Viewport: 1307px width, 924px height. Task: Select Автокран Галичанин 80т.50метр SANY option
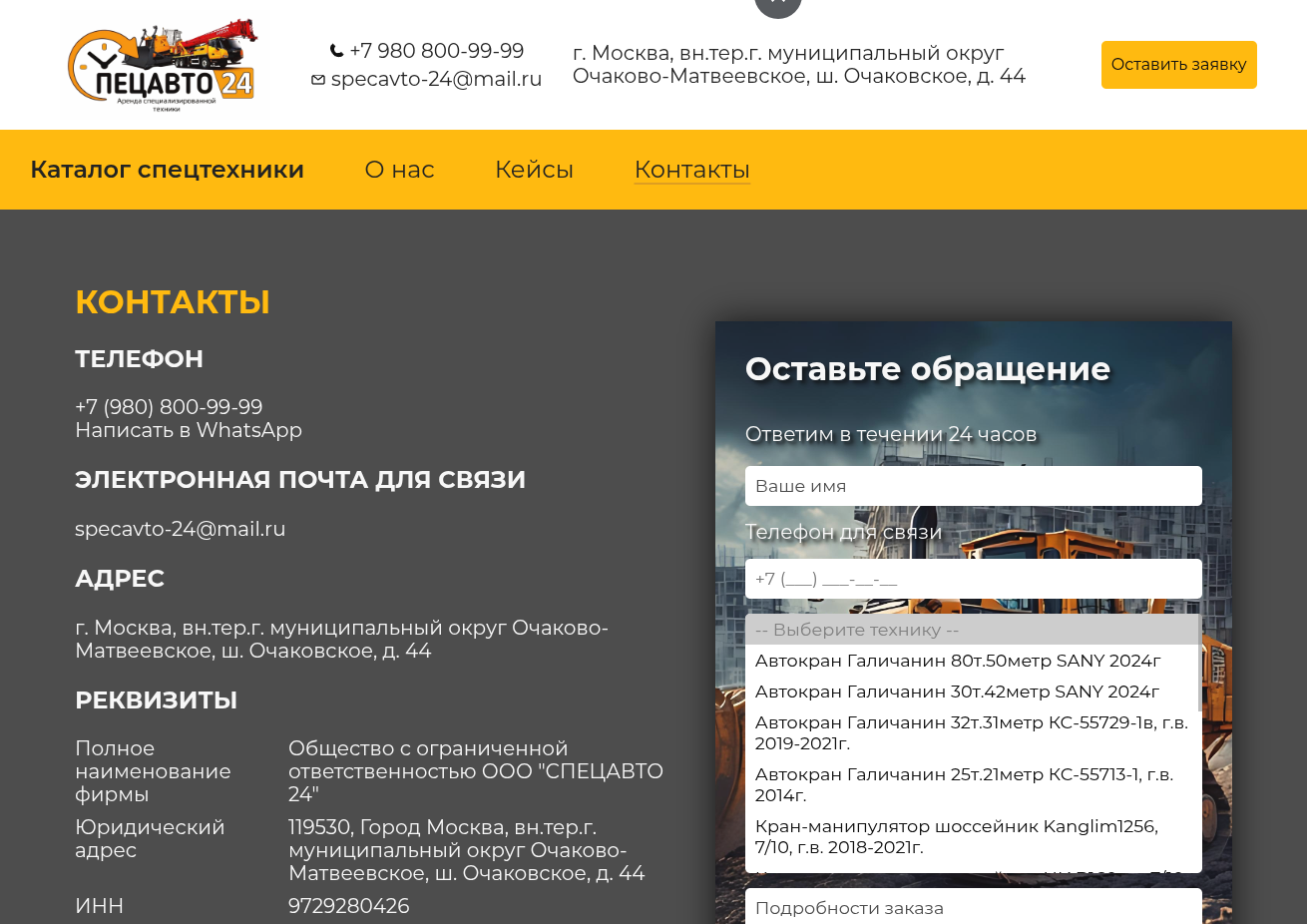958,661
